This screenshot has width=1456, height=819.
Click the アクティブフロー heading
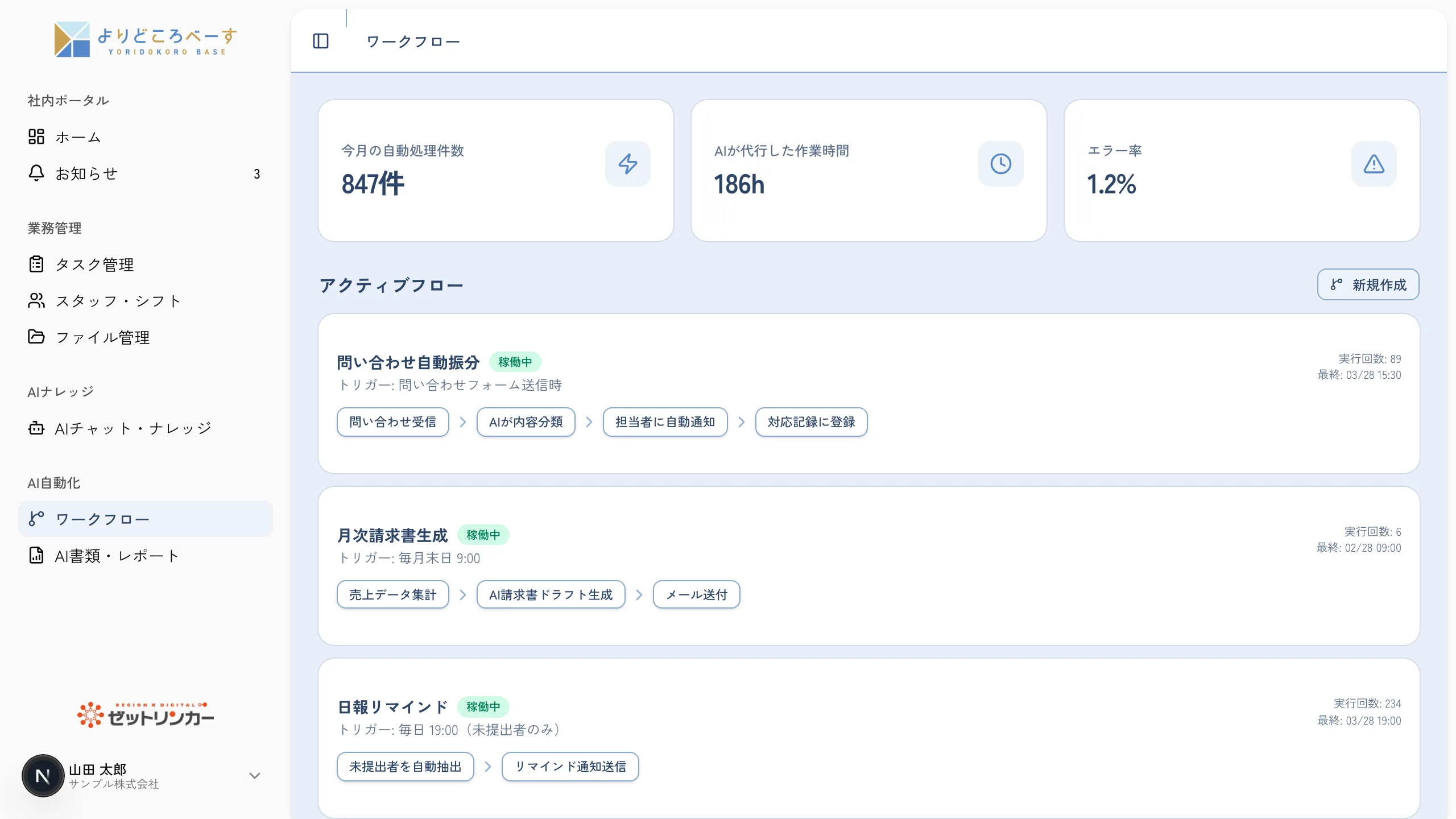point(391,285)
